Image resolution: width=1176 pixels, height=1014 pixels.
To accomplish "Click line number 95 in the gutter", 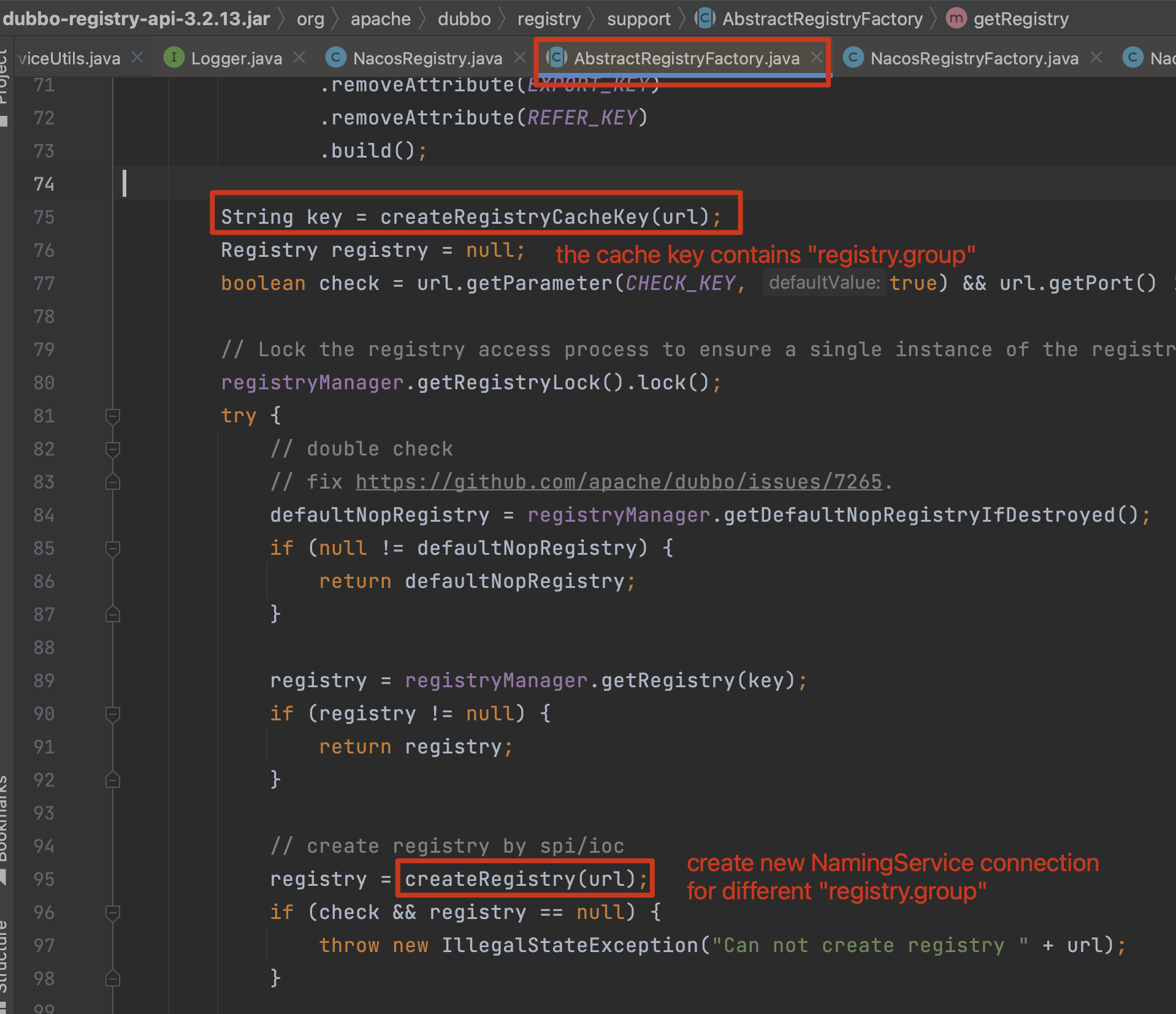I will (44, 879).
